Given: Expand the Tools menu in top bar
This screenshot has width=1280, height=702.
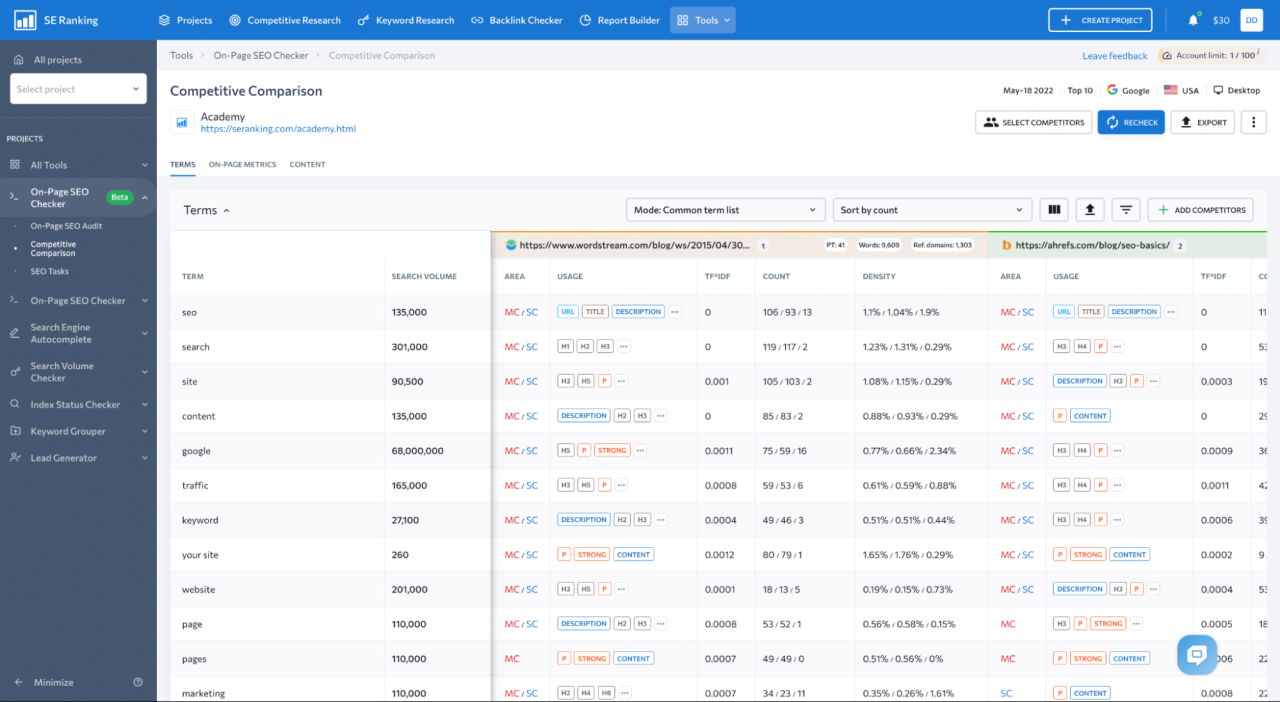Looking at the screenshot, I should [703, 20].
